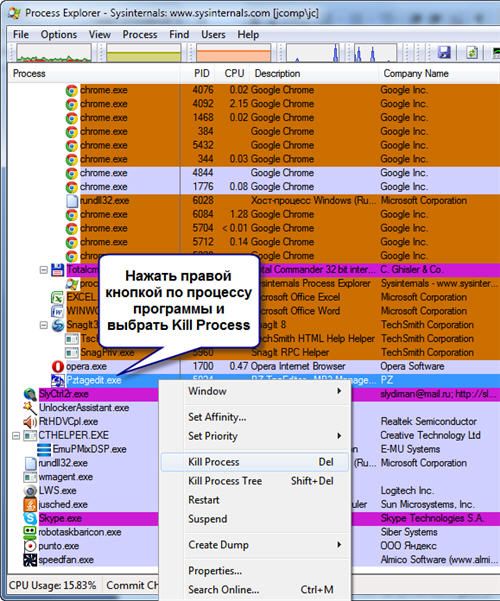Image resolution: width=500 pixels, height=601 pixels.
Task: Click the Skype.exe process icon
Action: click(30, 518)
